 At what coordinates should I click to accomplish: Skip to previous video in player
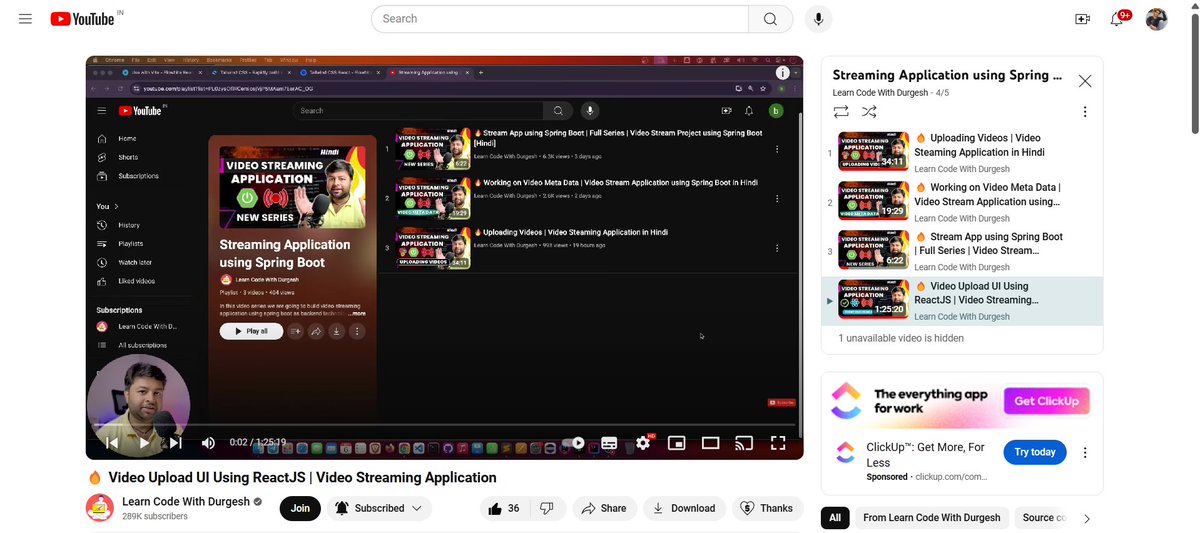(x=112, y=443)
